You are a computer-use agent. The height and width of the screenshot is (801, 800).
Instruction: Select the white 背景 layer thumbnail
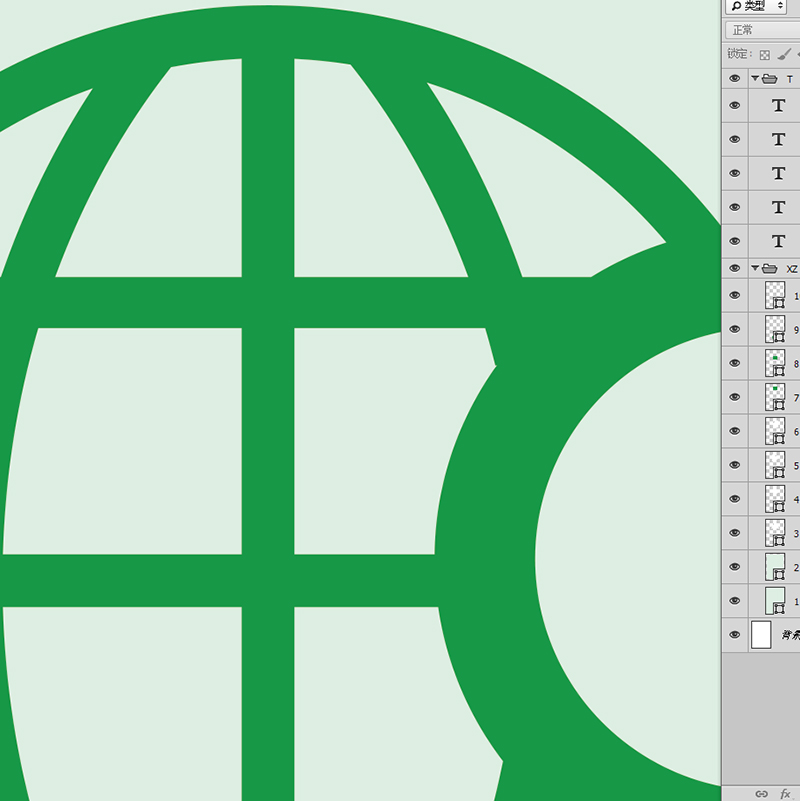[x=761, y=634]
